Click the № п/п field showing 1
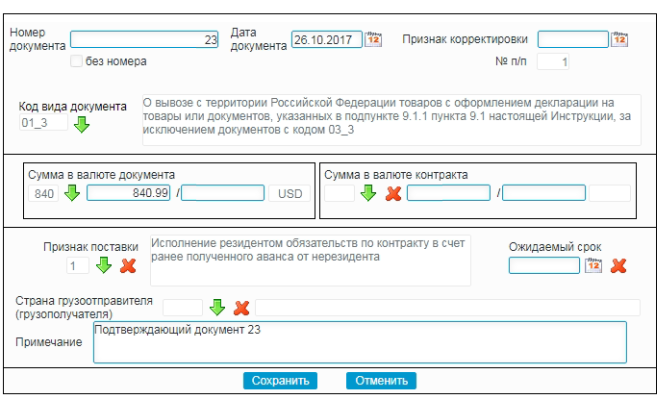Image resolution: width=660 pixels, height=399 pixels. coord(553,62)
